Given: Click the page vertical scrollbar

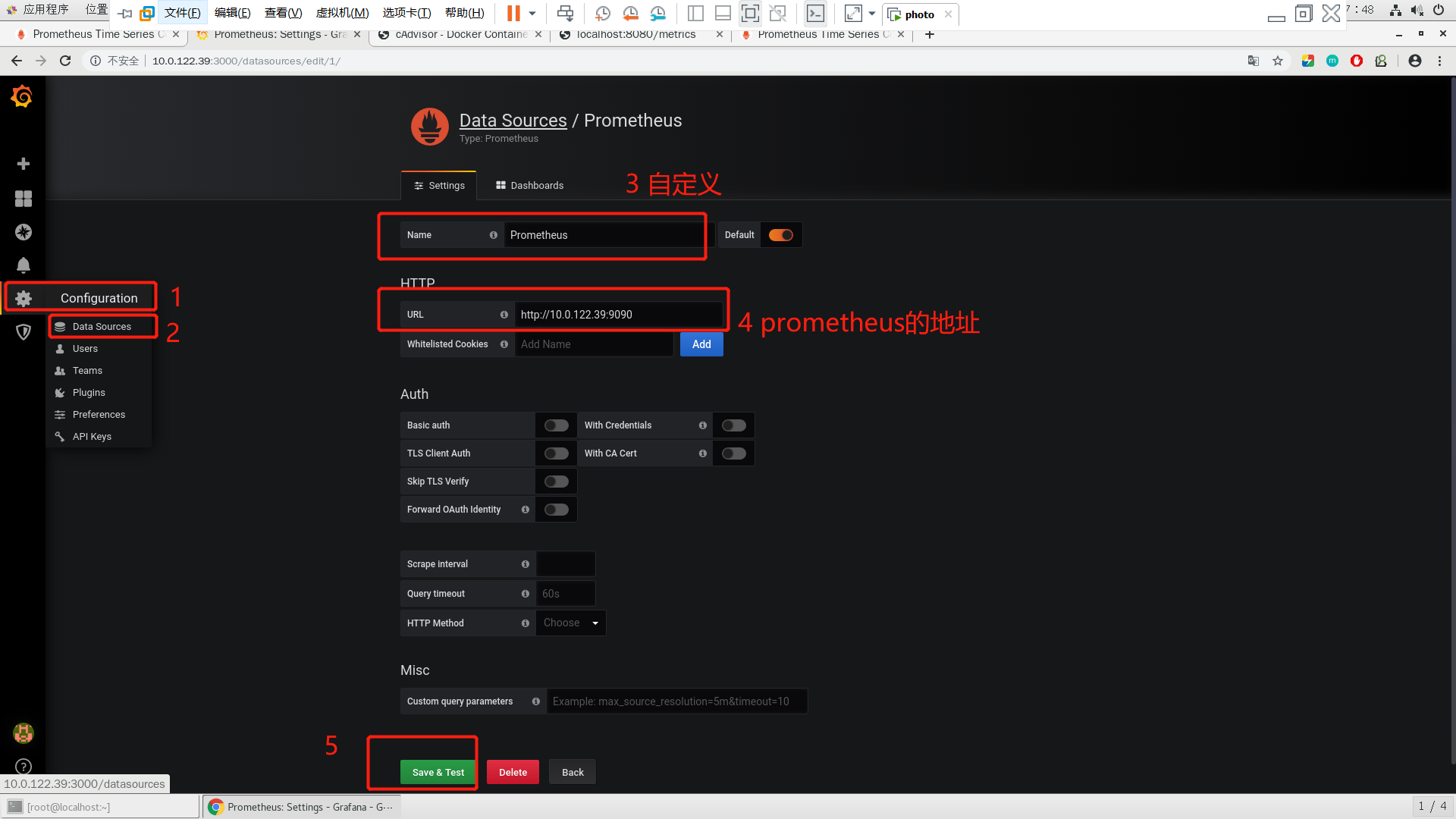Looking at the screenshot, I should click(1451, 417).
